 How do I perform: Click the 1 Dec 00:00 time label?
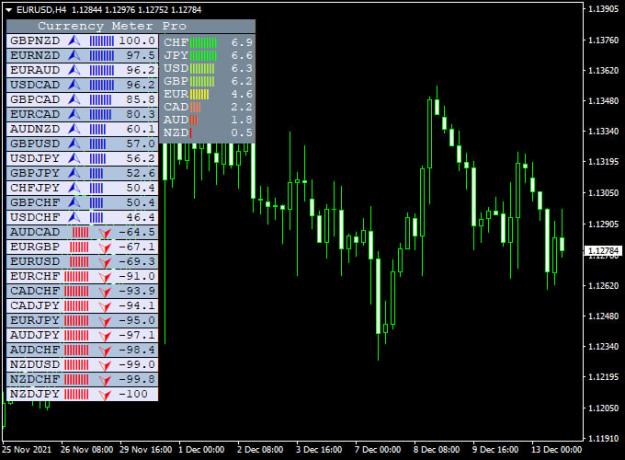pyautogui.click(x=201, y=450)
